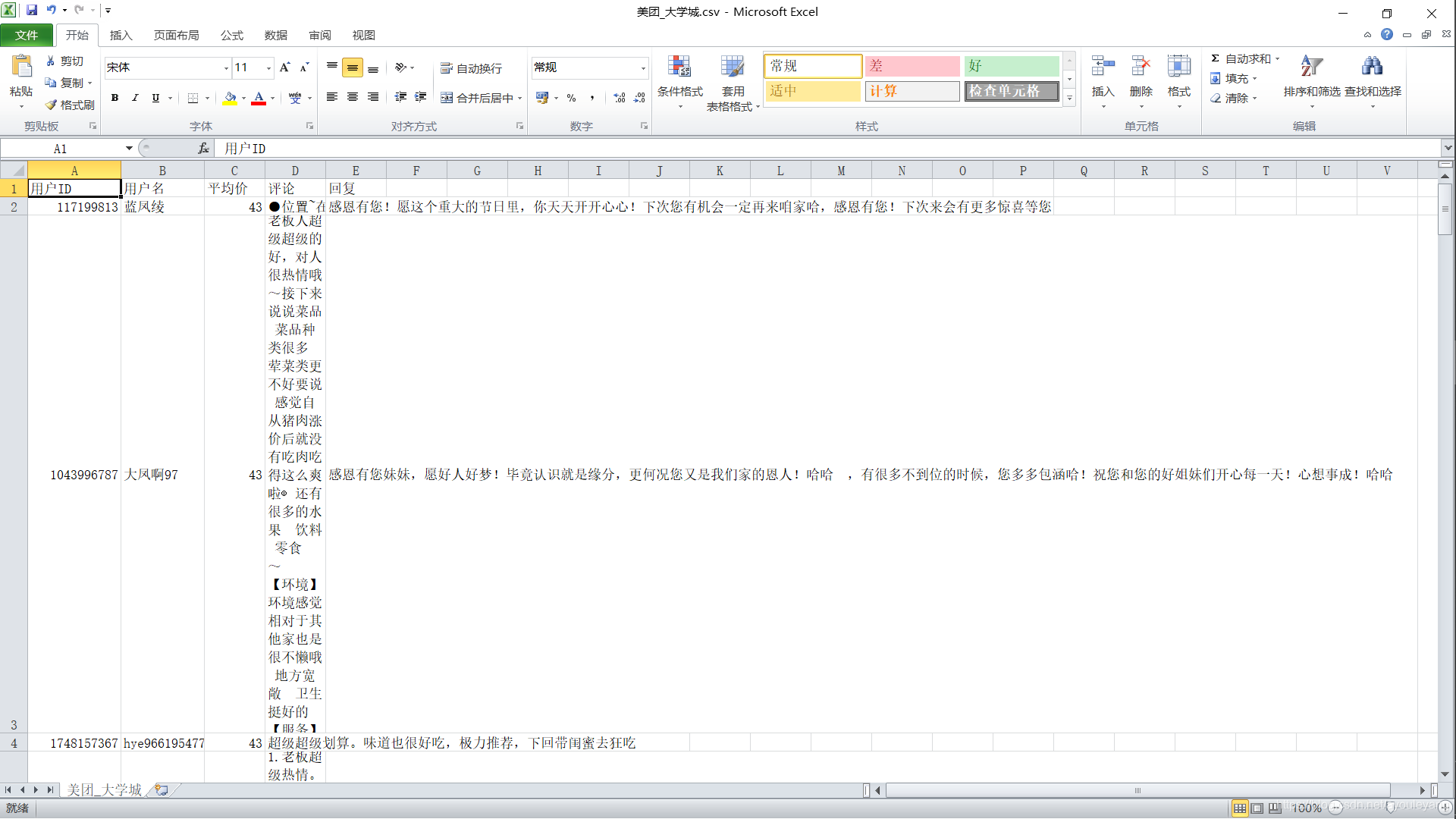Select column D header

point(295,171)
